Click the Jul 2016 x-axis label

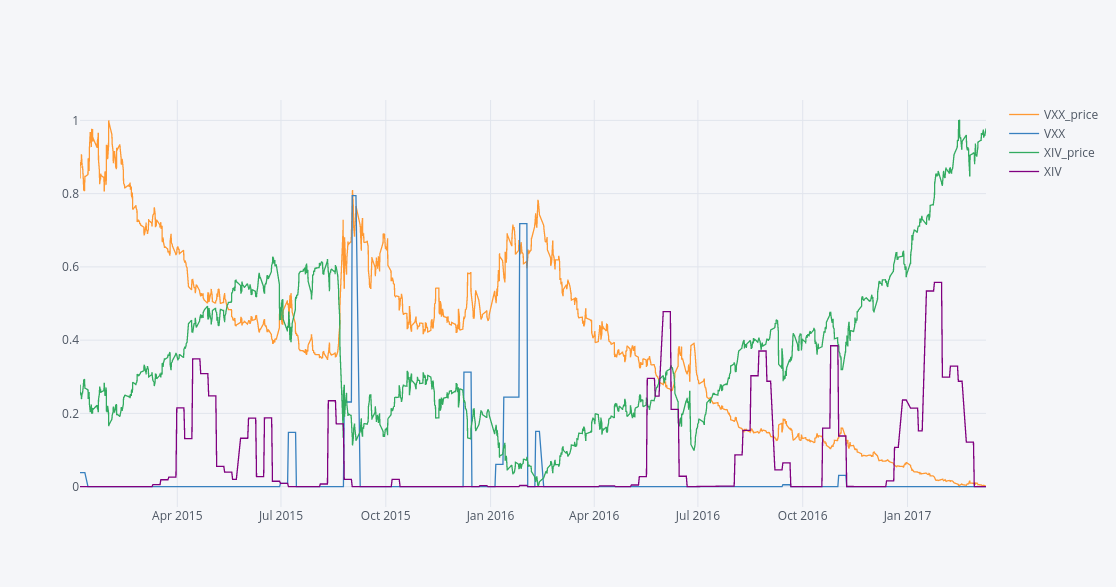click(697, 516)
